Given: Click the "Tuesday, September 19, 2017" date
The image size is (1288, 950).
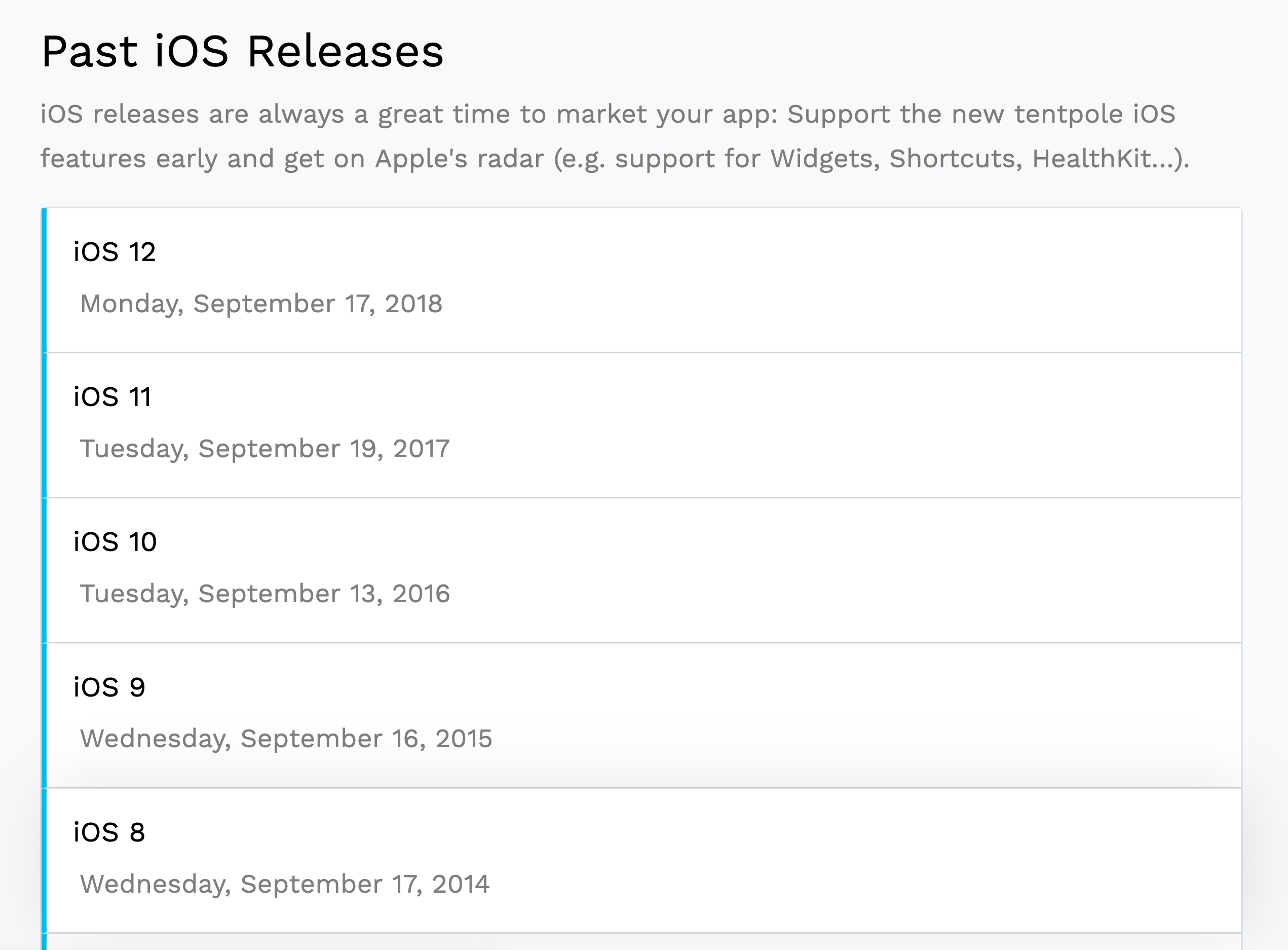Looking at the screenshot, I should 264,448.
